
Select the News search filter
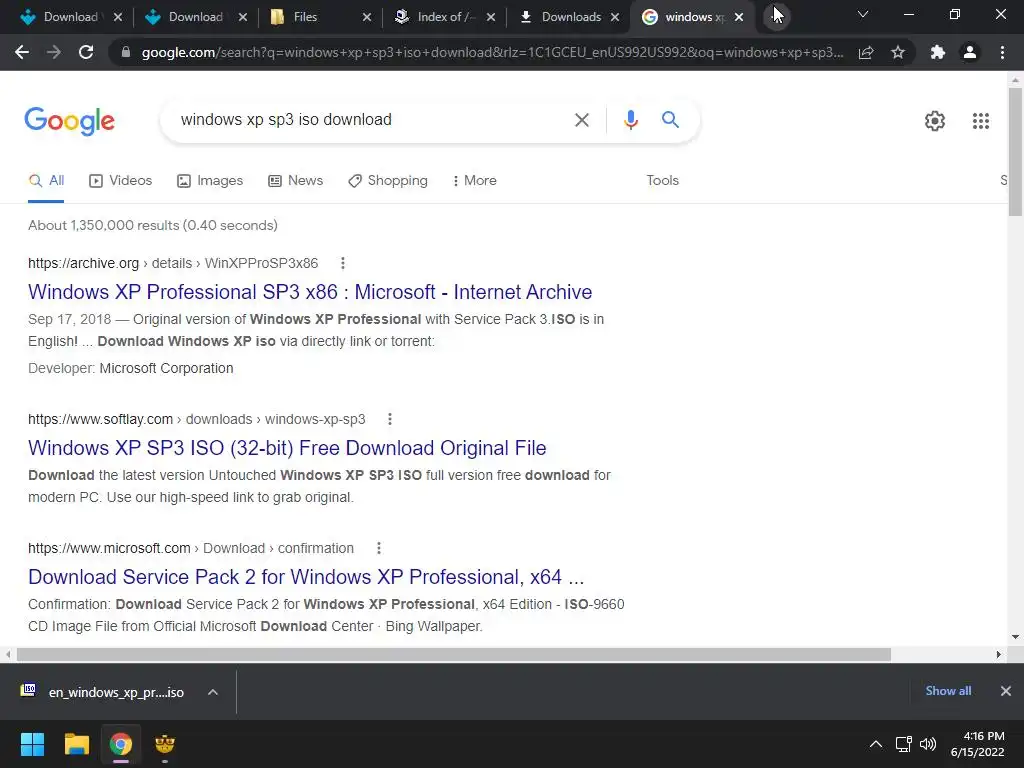click(296, 181)
